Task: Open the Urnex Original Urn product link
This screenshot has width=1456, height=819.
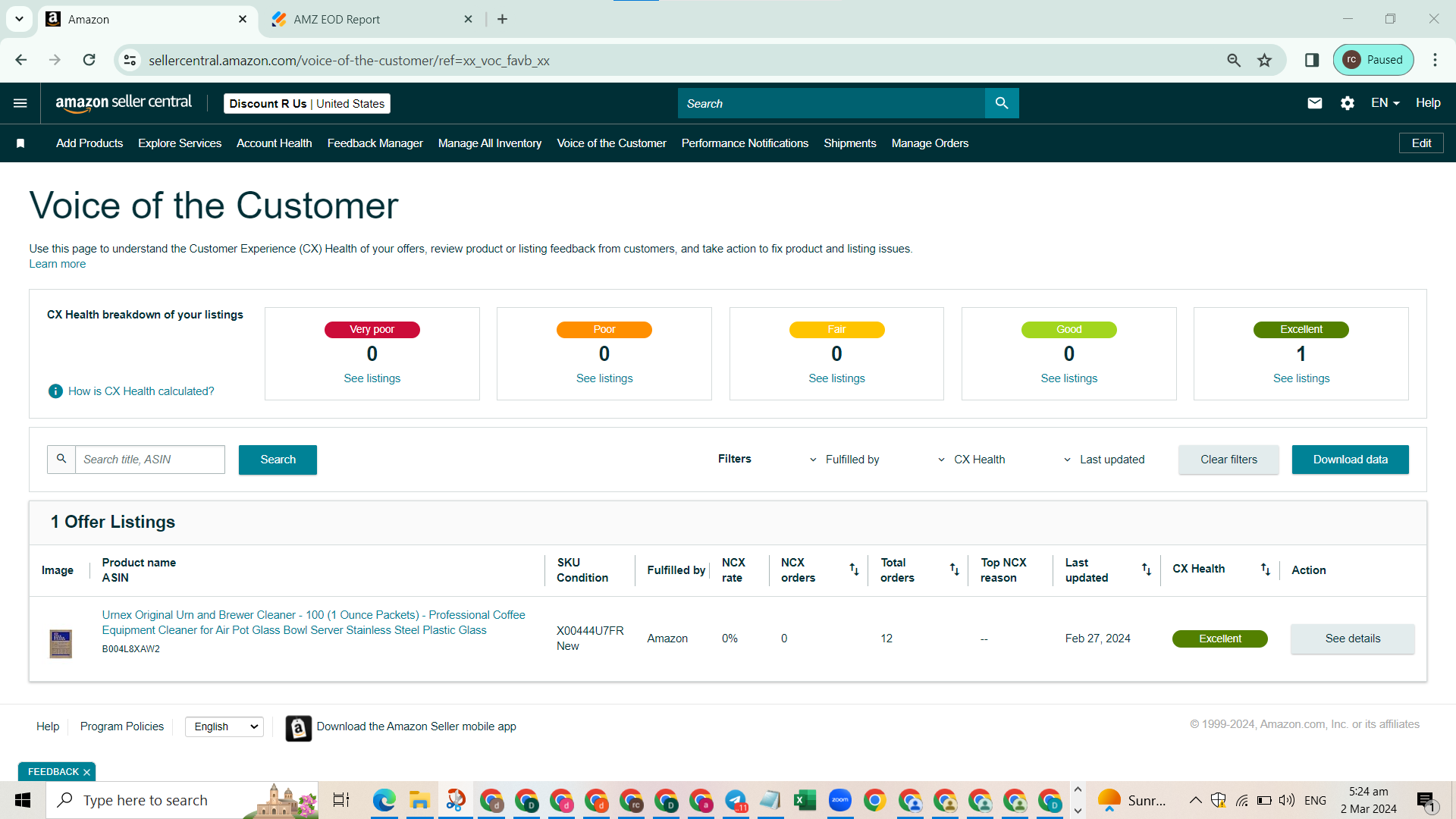Action: 314,623
